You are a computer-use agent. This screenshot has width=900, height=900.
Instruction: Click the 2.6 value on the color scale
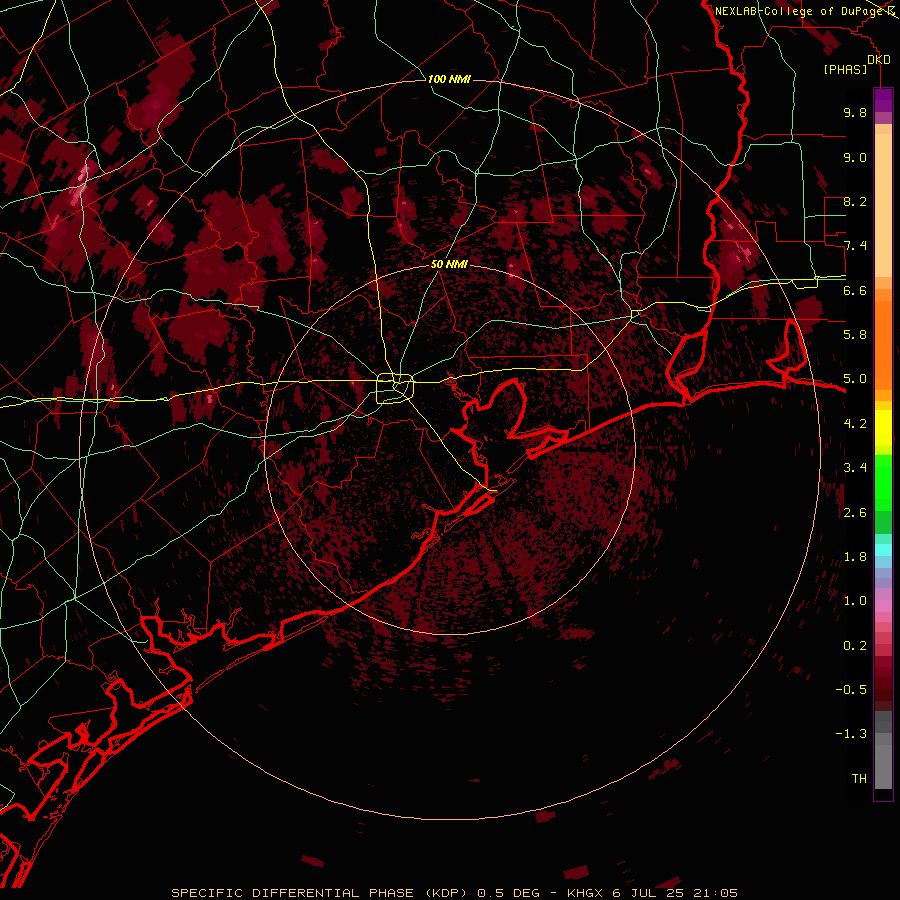855,512
